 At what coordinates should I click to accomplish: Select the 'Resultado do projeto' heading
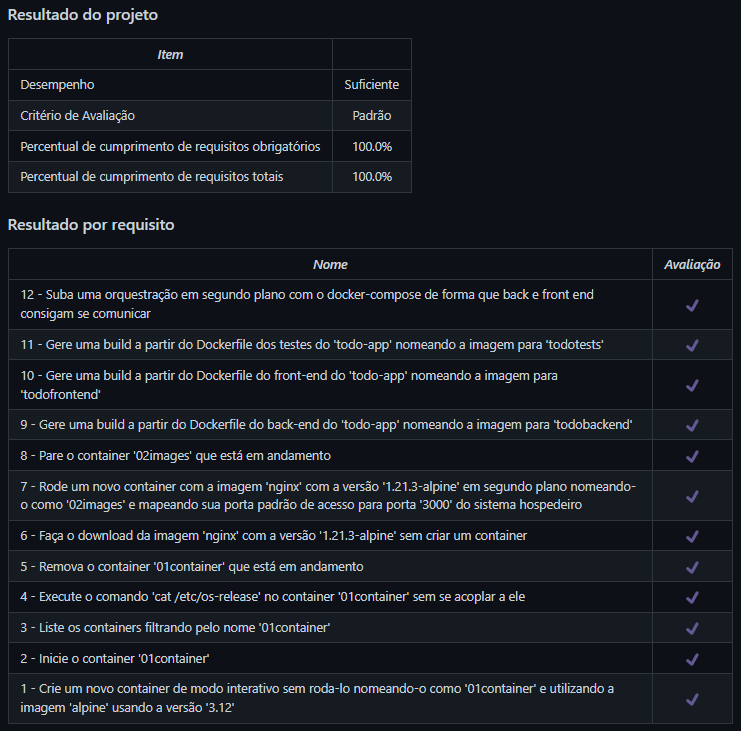coord(83,15)
